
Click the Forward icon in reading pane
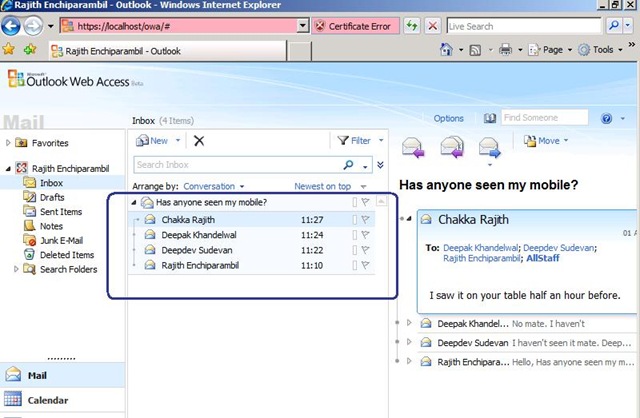(x=489, y=148)
